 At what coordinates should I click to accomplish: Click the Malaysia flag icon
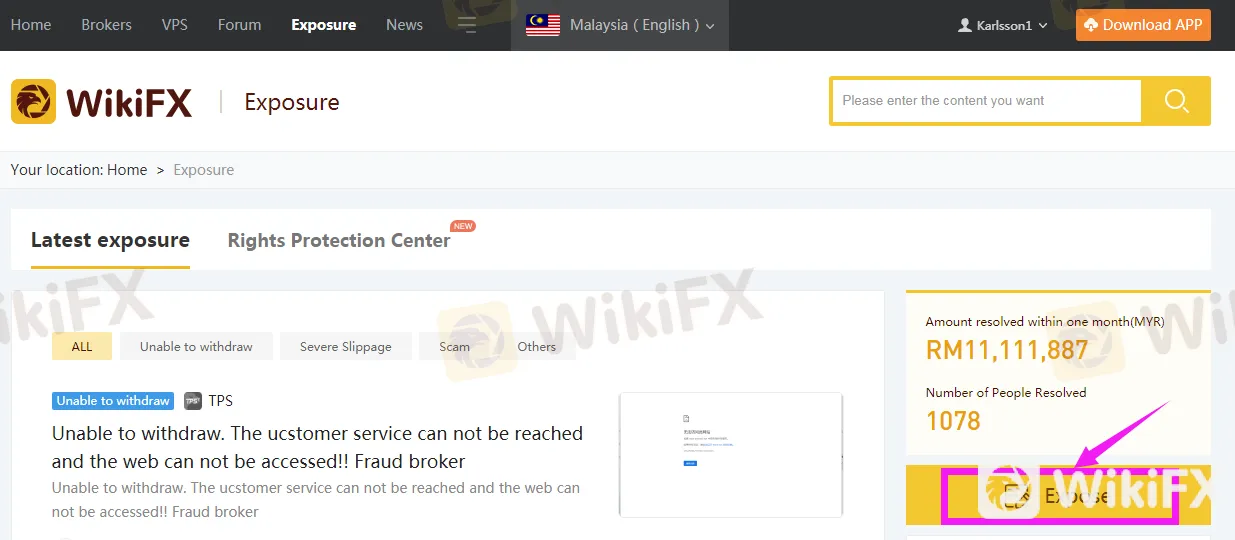coord(543,25)
